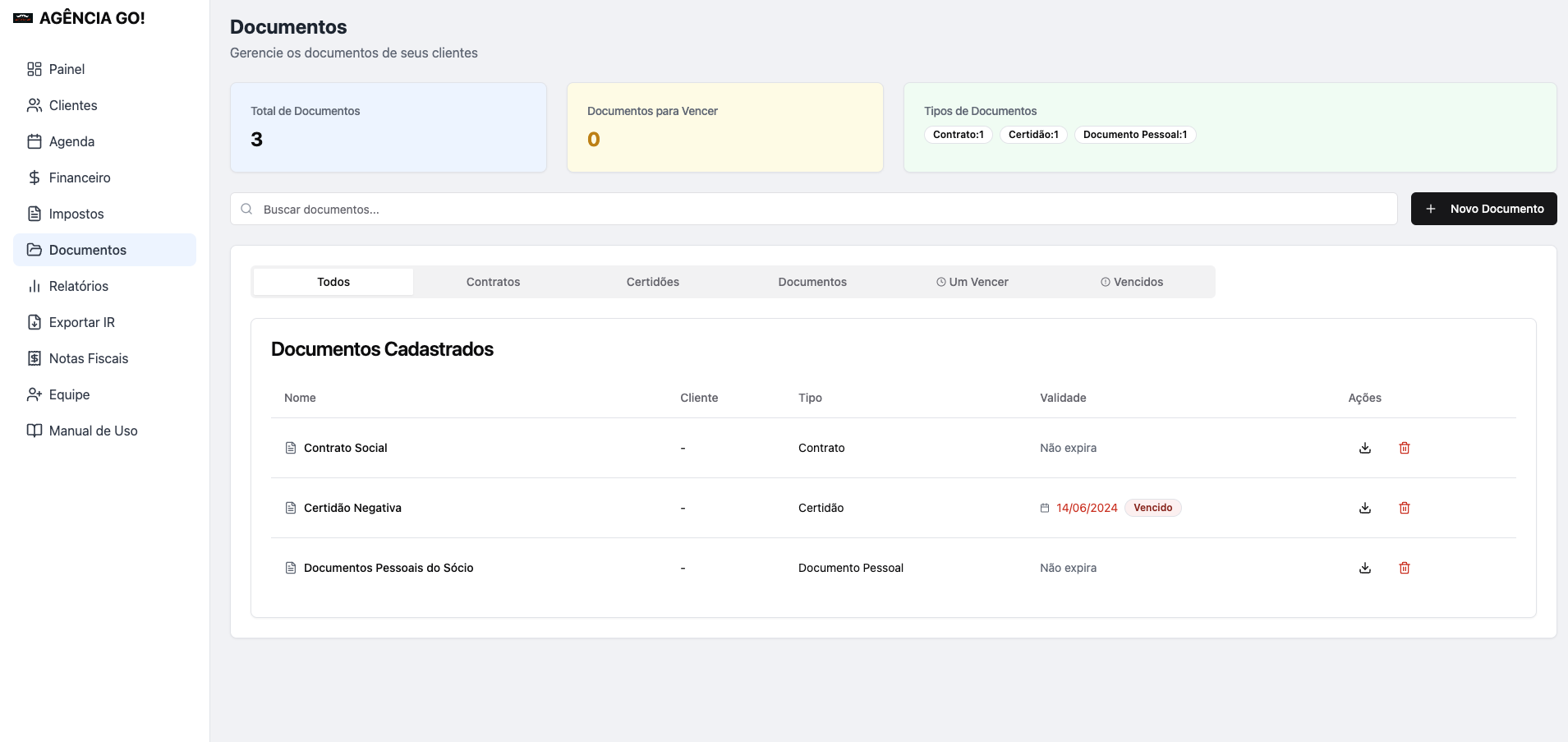
Task: Click the Impostos file icon
Action: [x=34, y=214]
